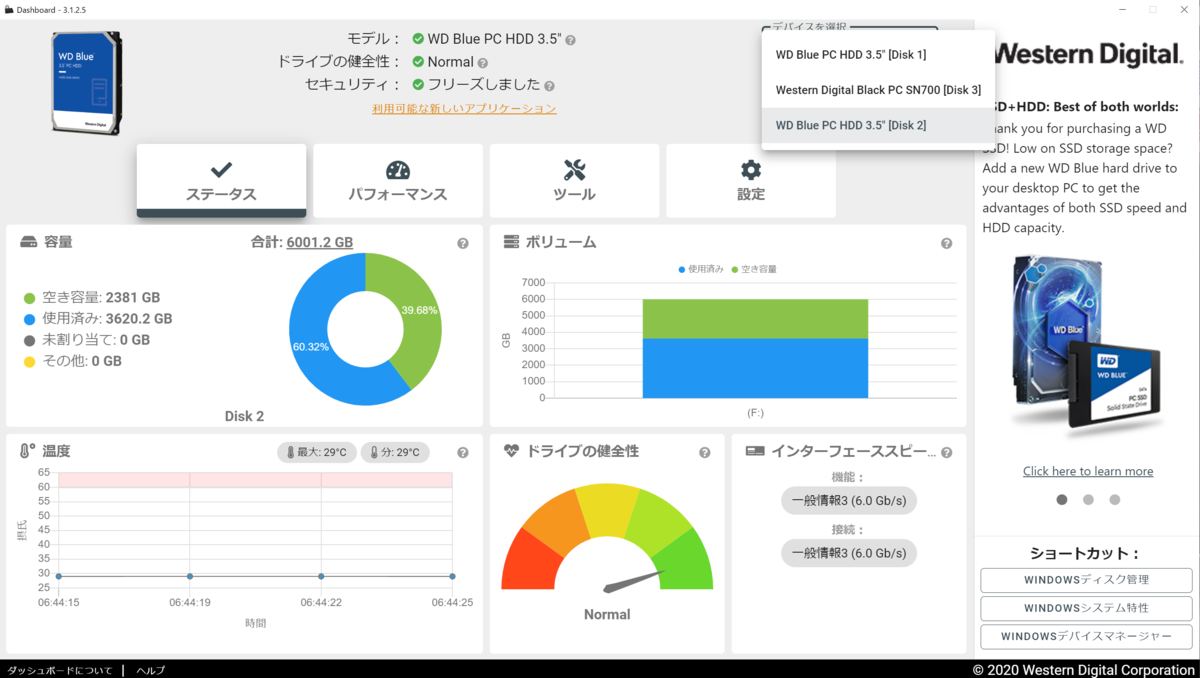Image resolution: width=1200 pixels, height=678 pixels.
Task: Select the second carousel dot
Action: point(1088,499)
